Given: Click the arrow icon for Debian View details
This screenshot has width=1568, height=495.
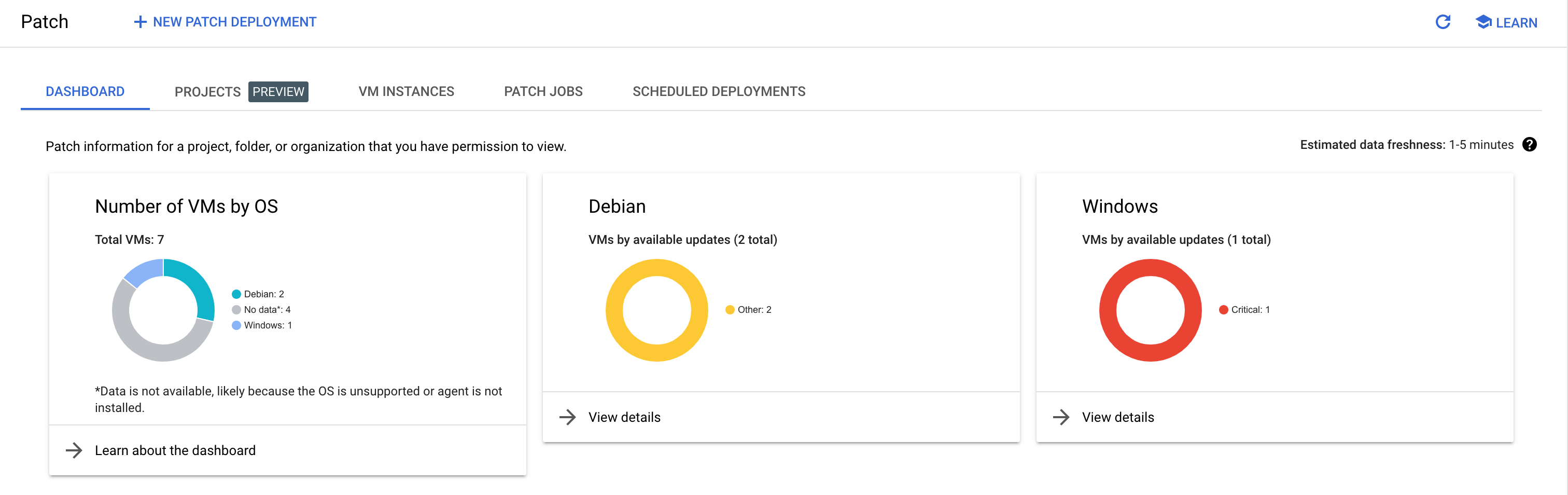Looking at the screenshot, I should click(568, 417).
